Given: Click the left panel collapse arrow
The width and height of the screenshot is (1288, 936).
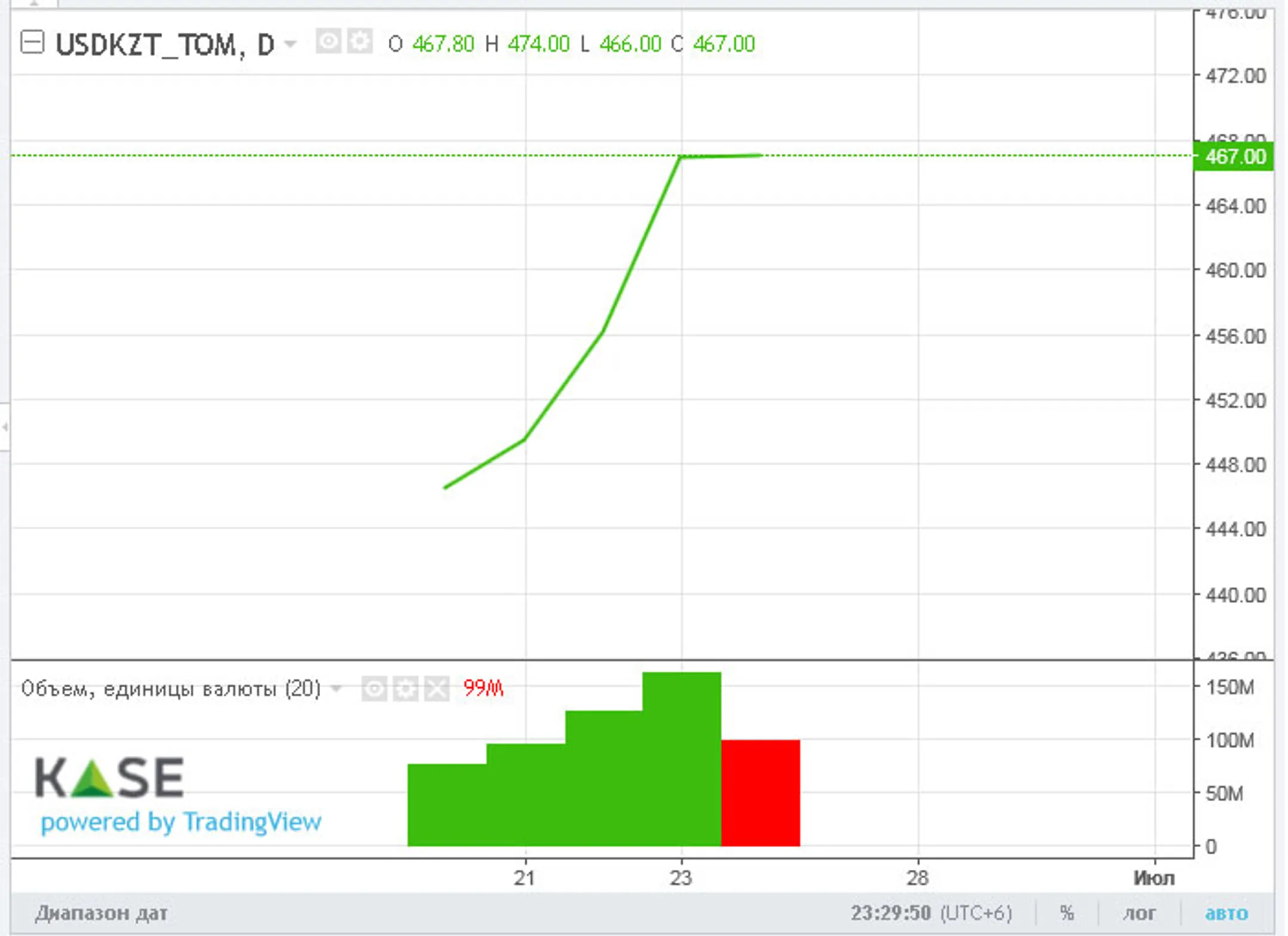Looking at the screenshot, I should tap(5, 427).
